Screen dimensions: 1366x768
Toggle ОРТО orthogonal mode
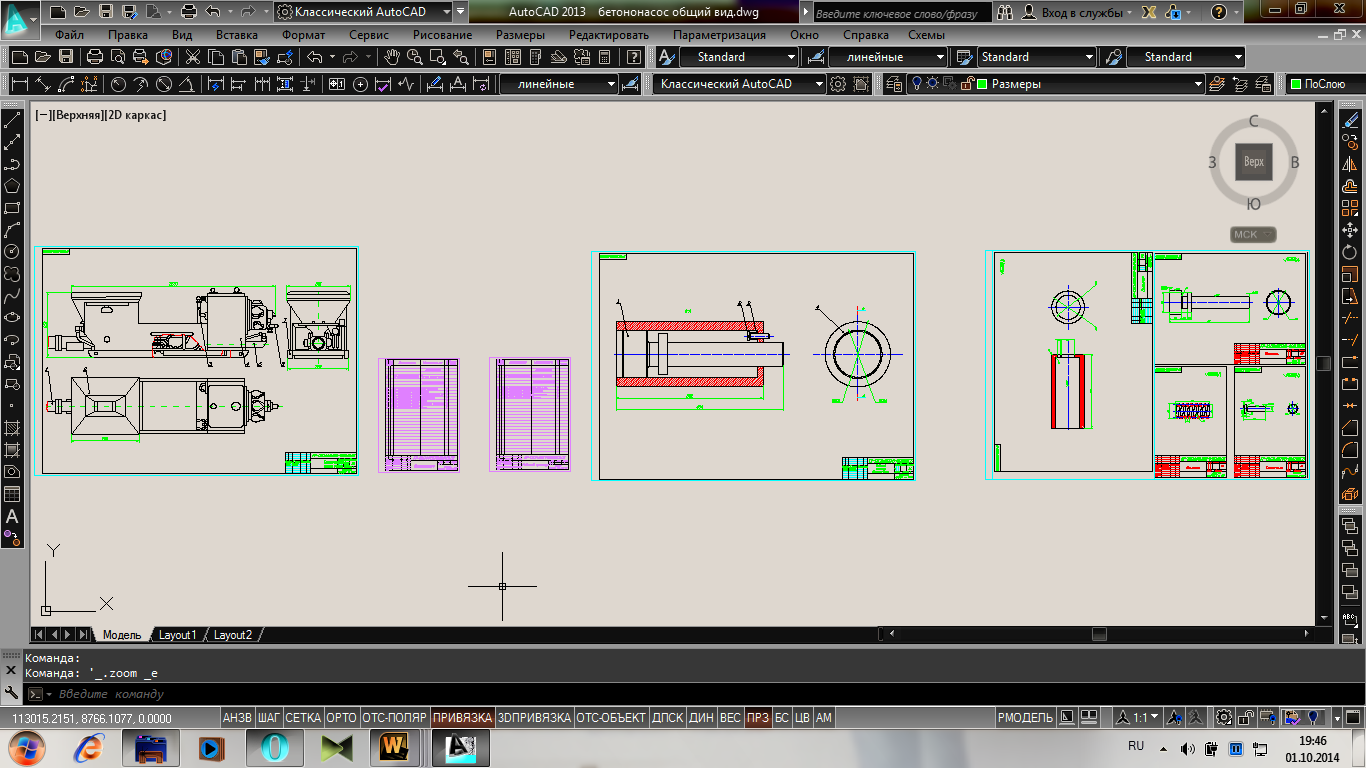(341, 718)
